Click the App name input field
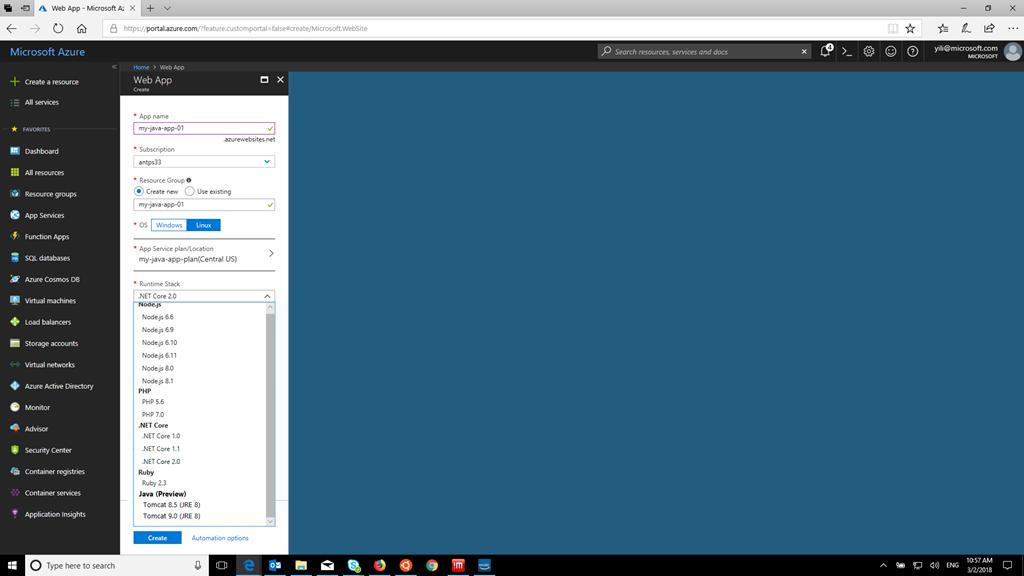Image resolution: width=1024 pixels, height=576 pixels. 204,128
